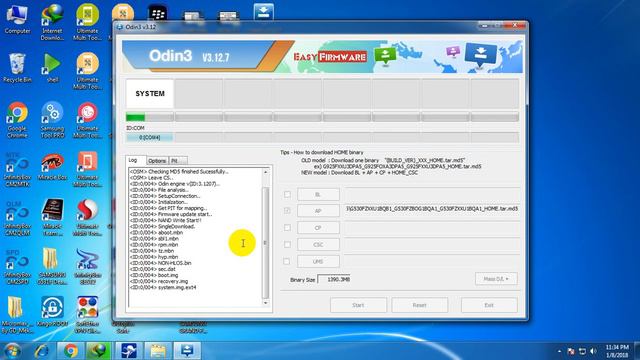Open Miracle Team book icon shortcut
Image resolution: width=640 pixels, height=360 pixels.
(52, 218)
